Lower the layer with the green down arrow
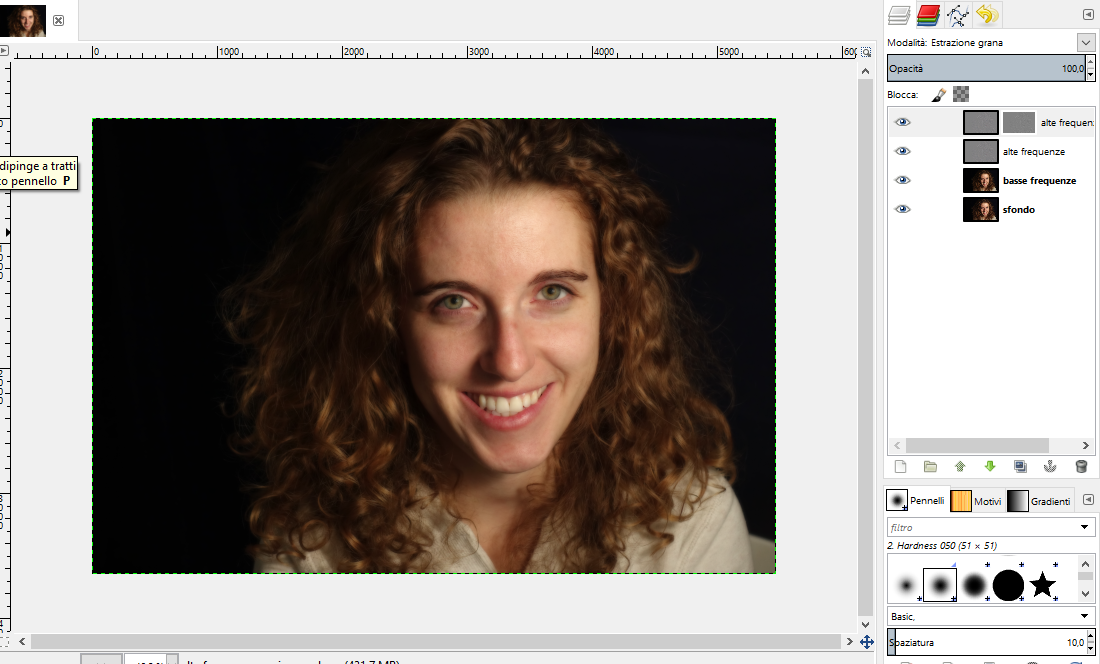 point(990,466)
